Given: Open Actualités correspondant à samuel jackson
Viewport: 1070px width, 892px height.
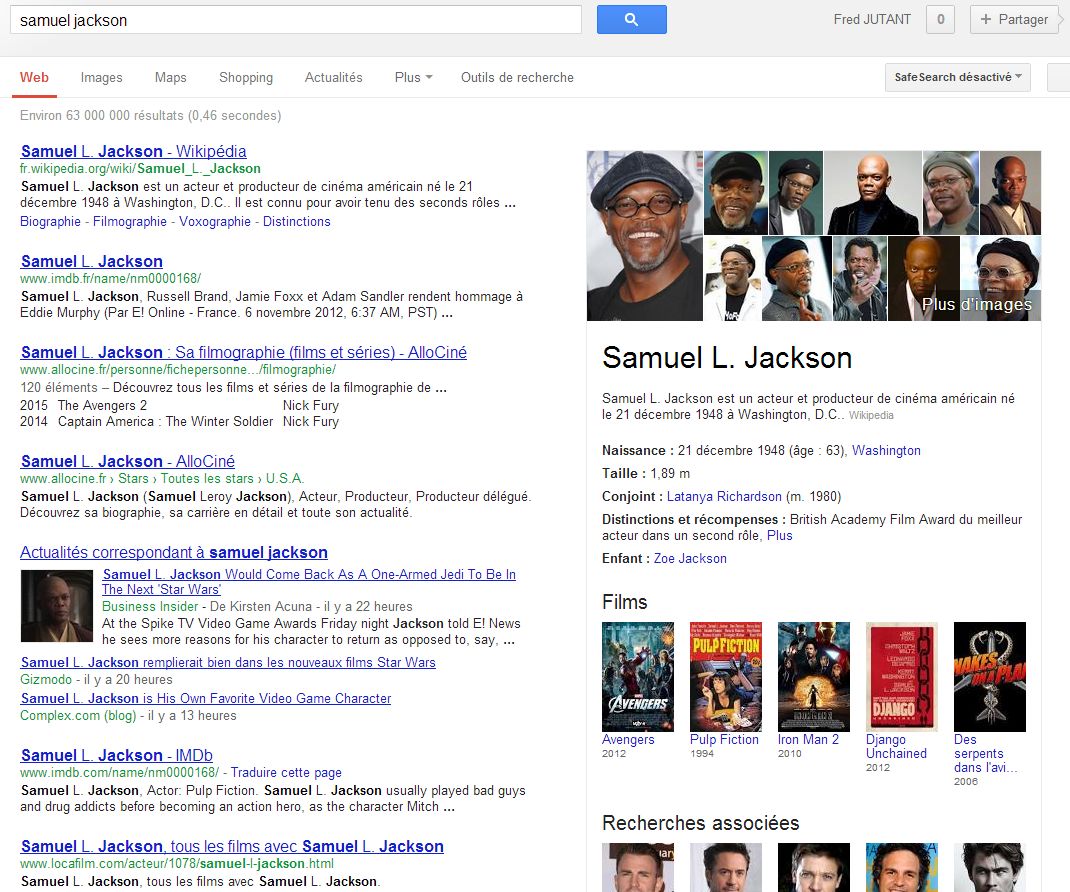Looking at the screenshot, I should [174, 553].
